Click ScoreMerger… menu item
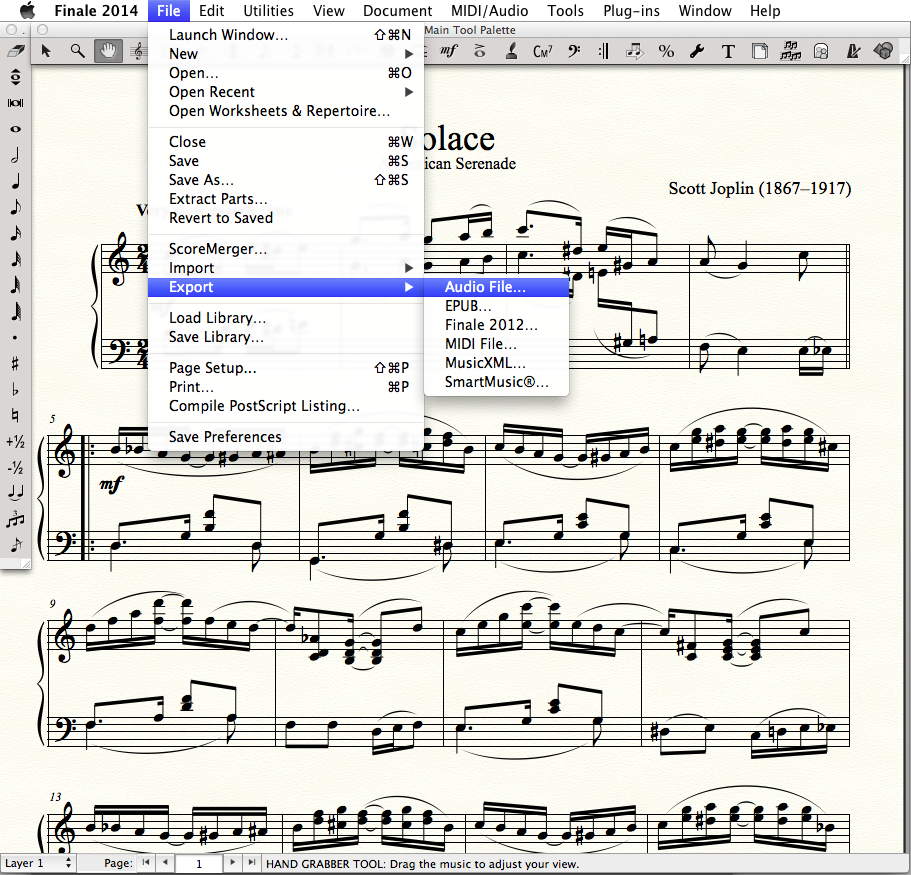Image resolution: width=911 pixels, height=875 pixels. 286,249
